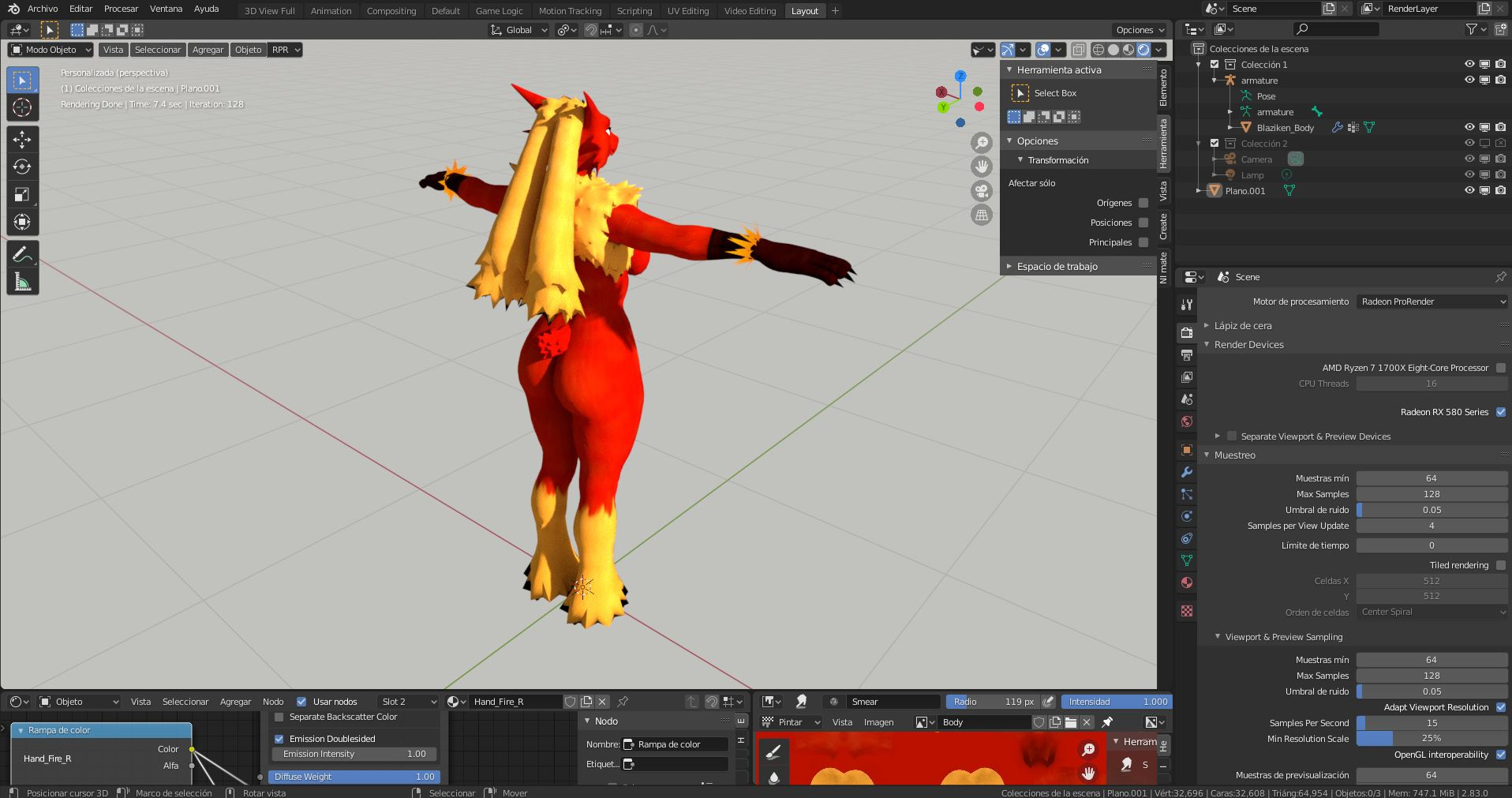This screenshot has width=1512, height=798.
Task: Adjust the brush Intensidad slider
Action: (1117, 702)
